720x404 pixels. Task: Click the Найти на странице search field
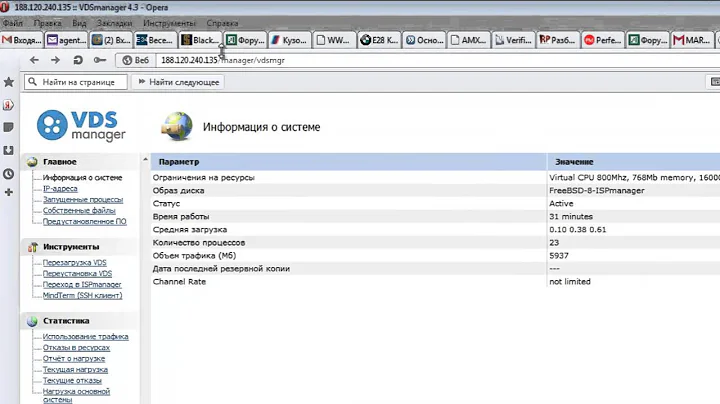(76, 82)
